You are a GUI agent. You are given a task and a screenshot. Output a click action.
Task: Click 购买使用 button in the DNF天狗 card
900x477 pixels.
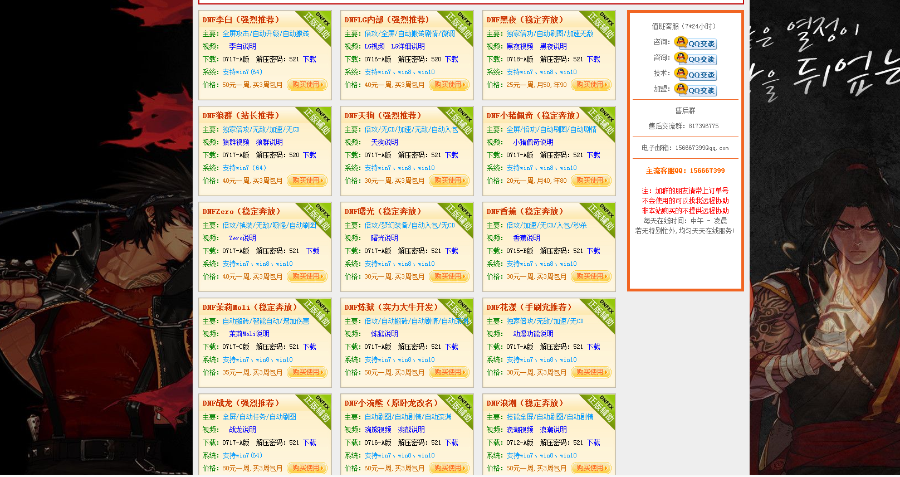tap(449, 181)
